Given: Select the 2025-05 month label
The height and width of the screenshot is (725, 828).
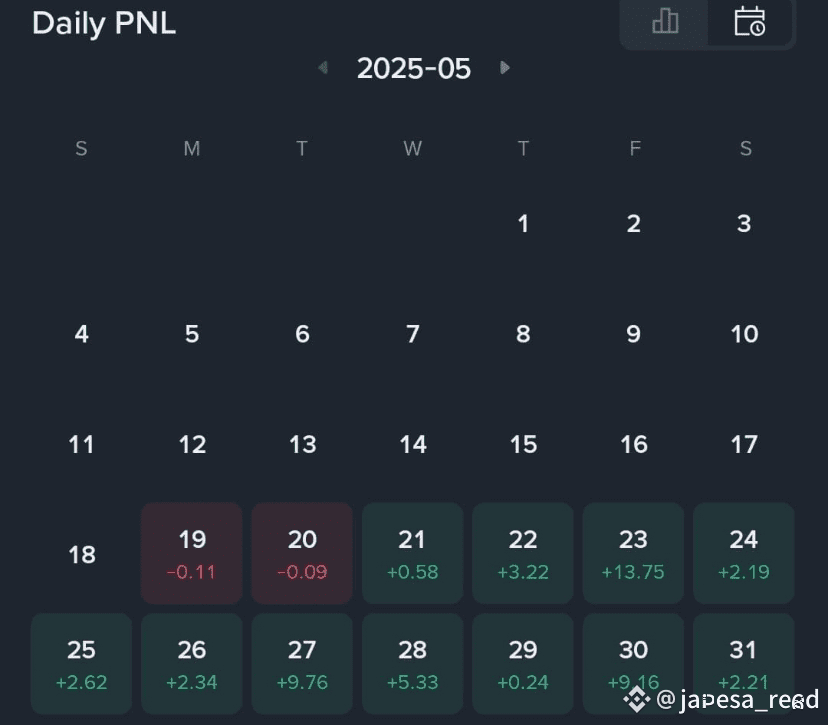Looking at the screenshot, I should 413,68.
